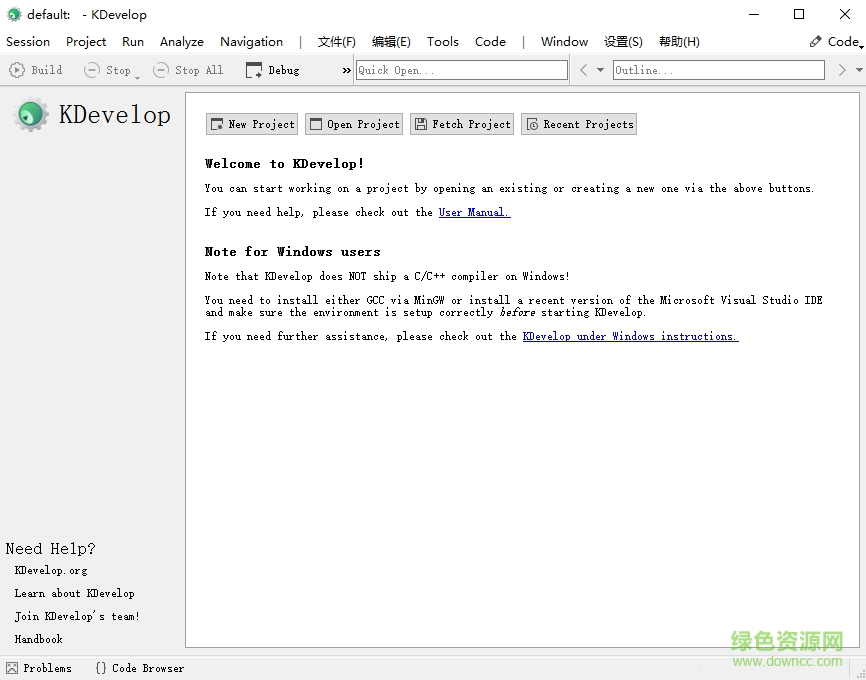Close the KDevelop window
The image size is (866, 680).
click(x=844, y=14)
